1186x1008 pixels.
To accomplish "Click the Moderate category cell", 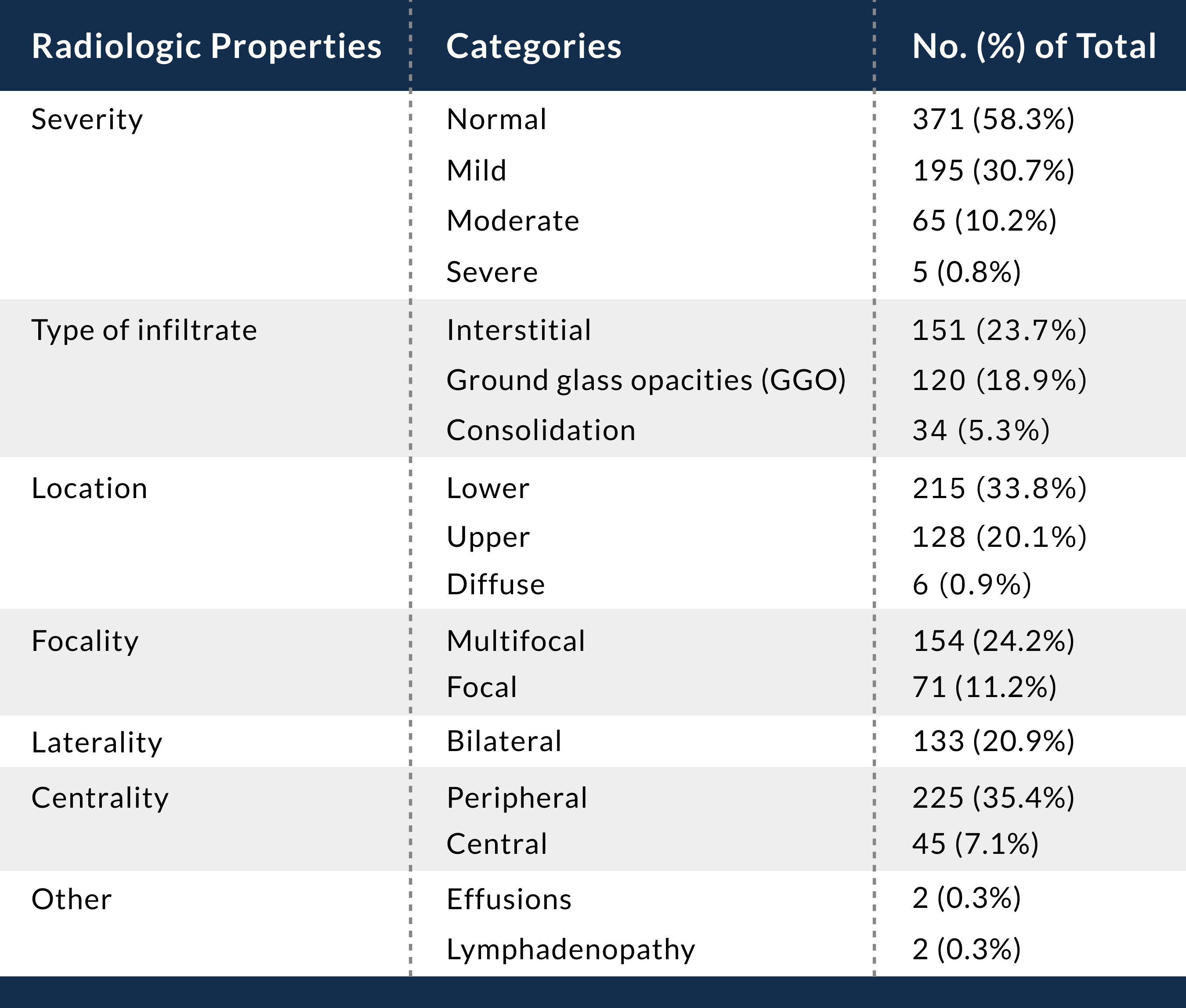I will tap(513, 221).
